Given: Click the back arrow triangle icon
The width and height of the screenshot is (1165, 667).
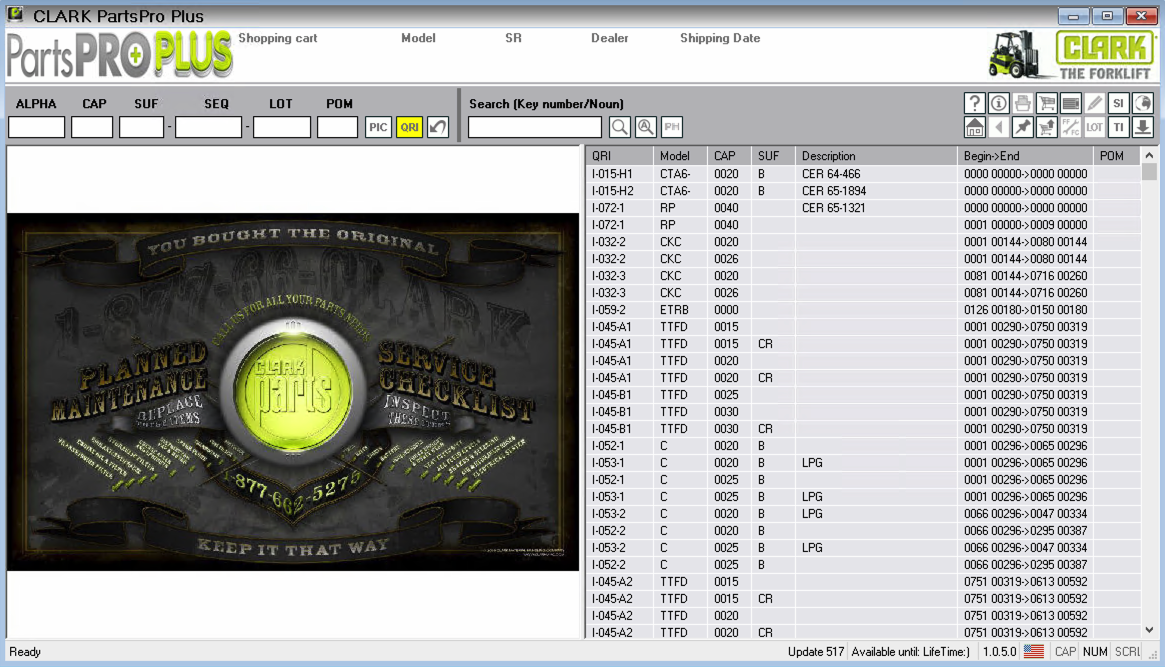Looking at the screenshot, I should [x=999, y=127].
